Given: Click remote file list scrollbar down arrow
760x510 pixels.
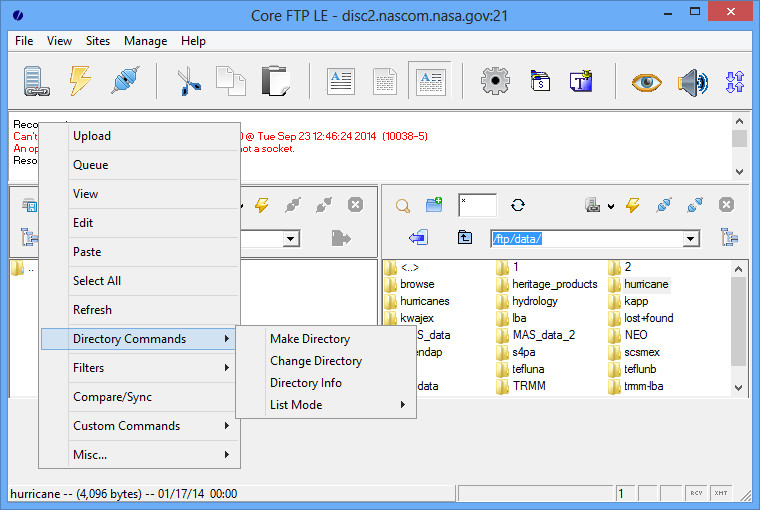Looking at the screenshot, I should tap(739, 388).
